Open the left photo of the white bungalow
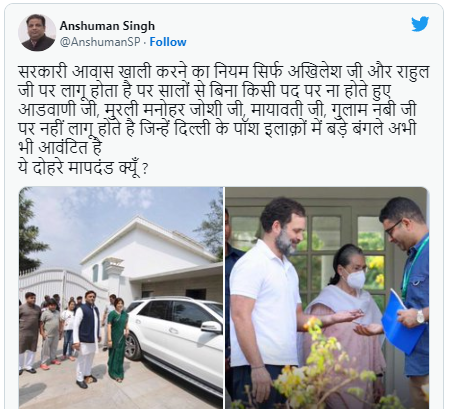This screenshot has height=409, width=451. click(x=121, y=298)
